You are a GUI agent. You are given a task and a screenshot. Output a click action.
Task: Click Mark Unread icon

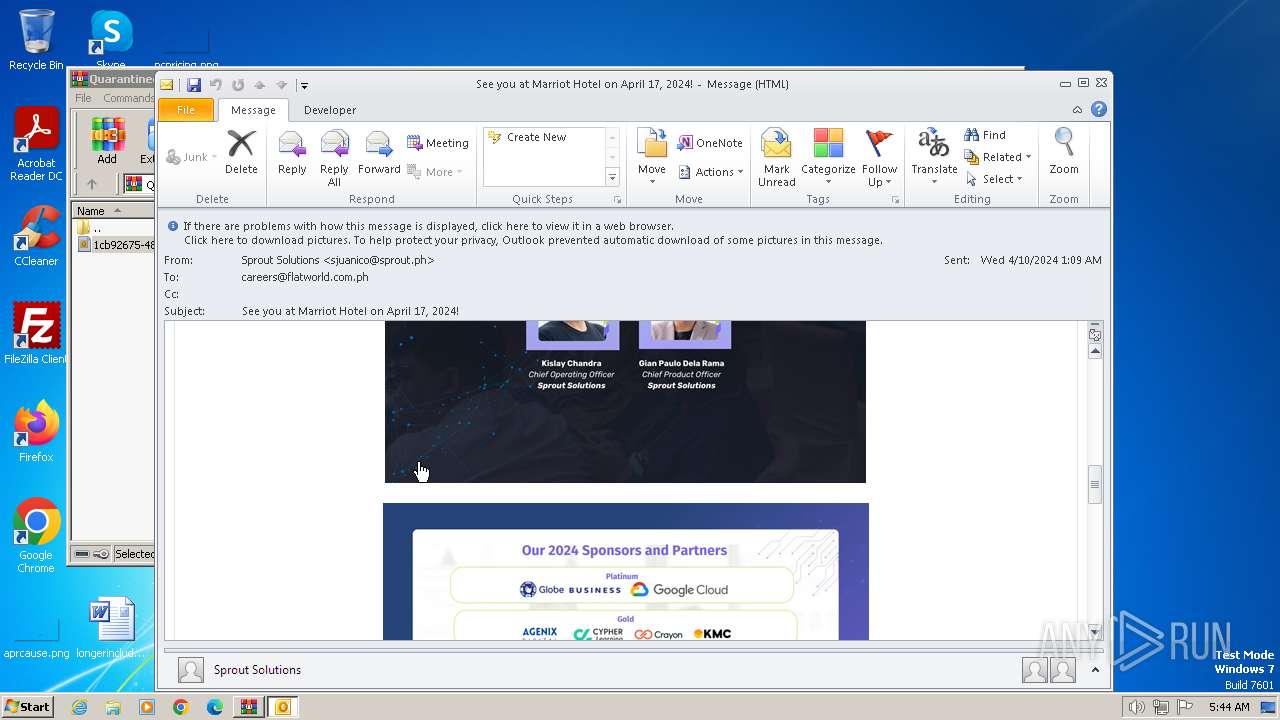[776, 158]
